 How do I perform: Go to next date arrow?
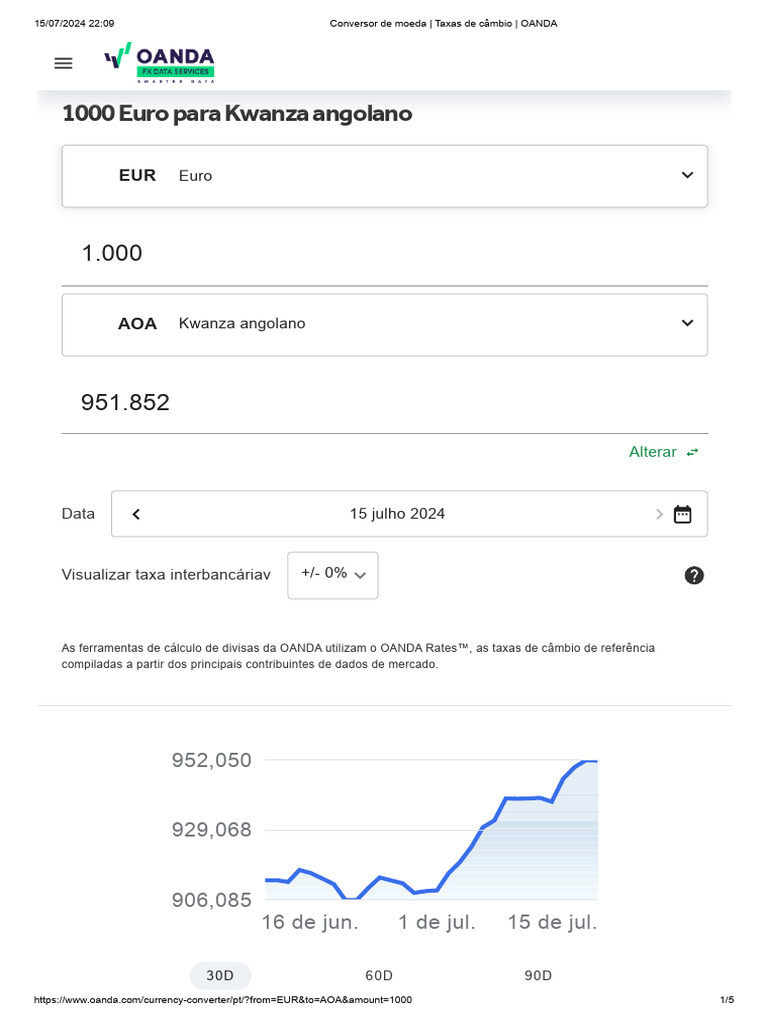pyautogui.click(x=659, y=514)
